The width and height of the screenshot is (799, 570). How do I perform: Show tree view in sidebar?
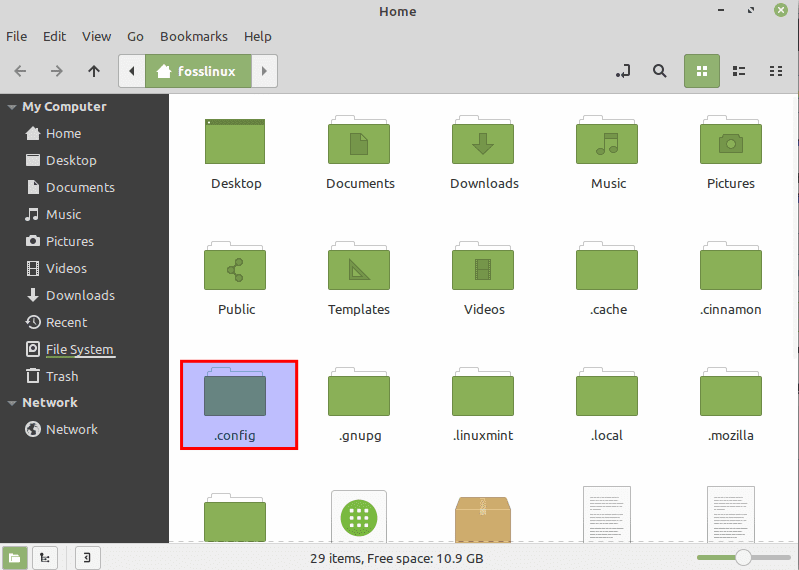[x=45, y=557]
